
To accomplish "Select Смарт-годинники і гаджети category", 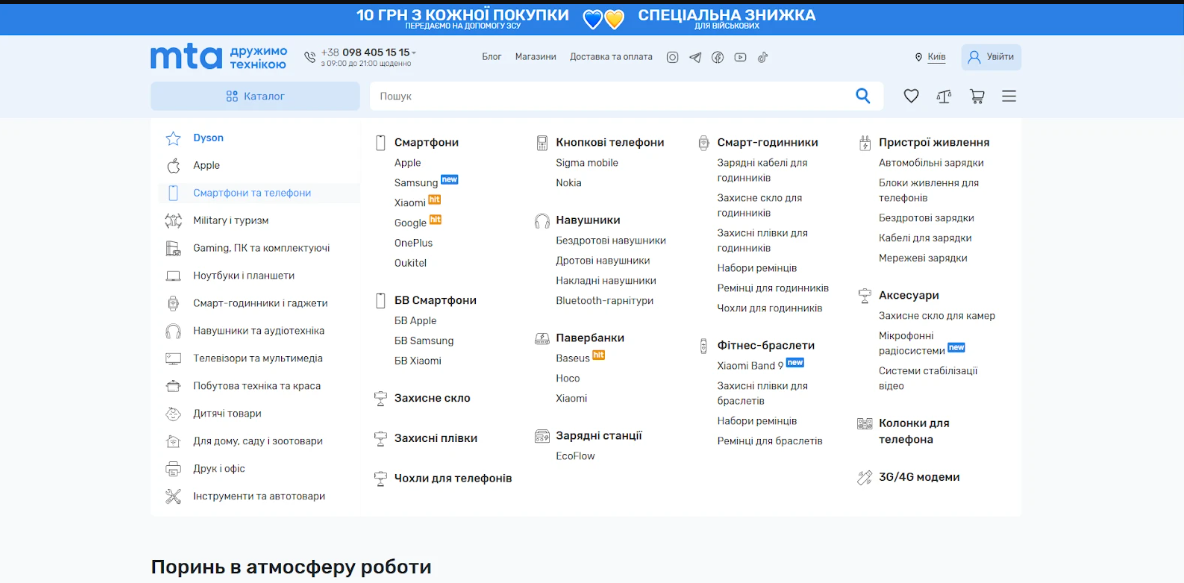I will (x=259, y=303).
